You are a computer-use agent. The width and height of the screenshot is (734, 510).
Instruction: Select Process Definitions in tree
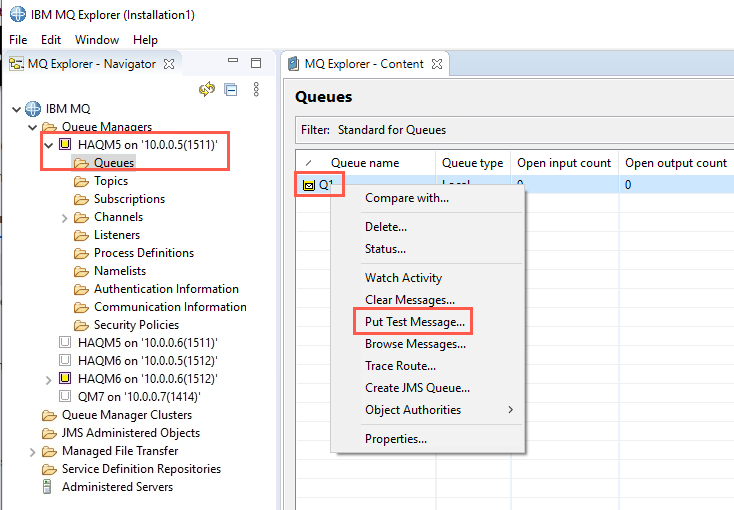tap(144, 253)
